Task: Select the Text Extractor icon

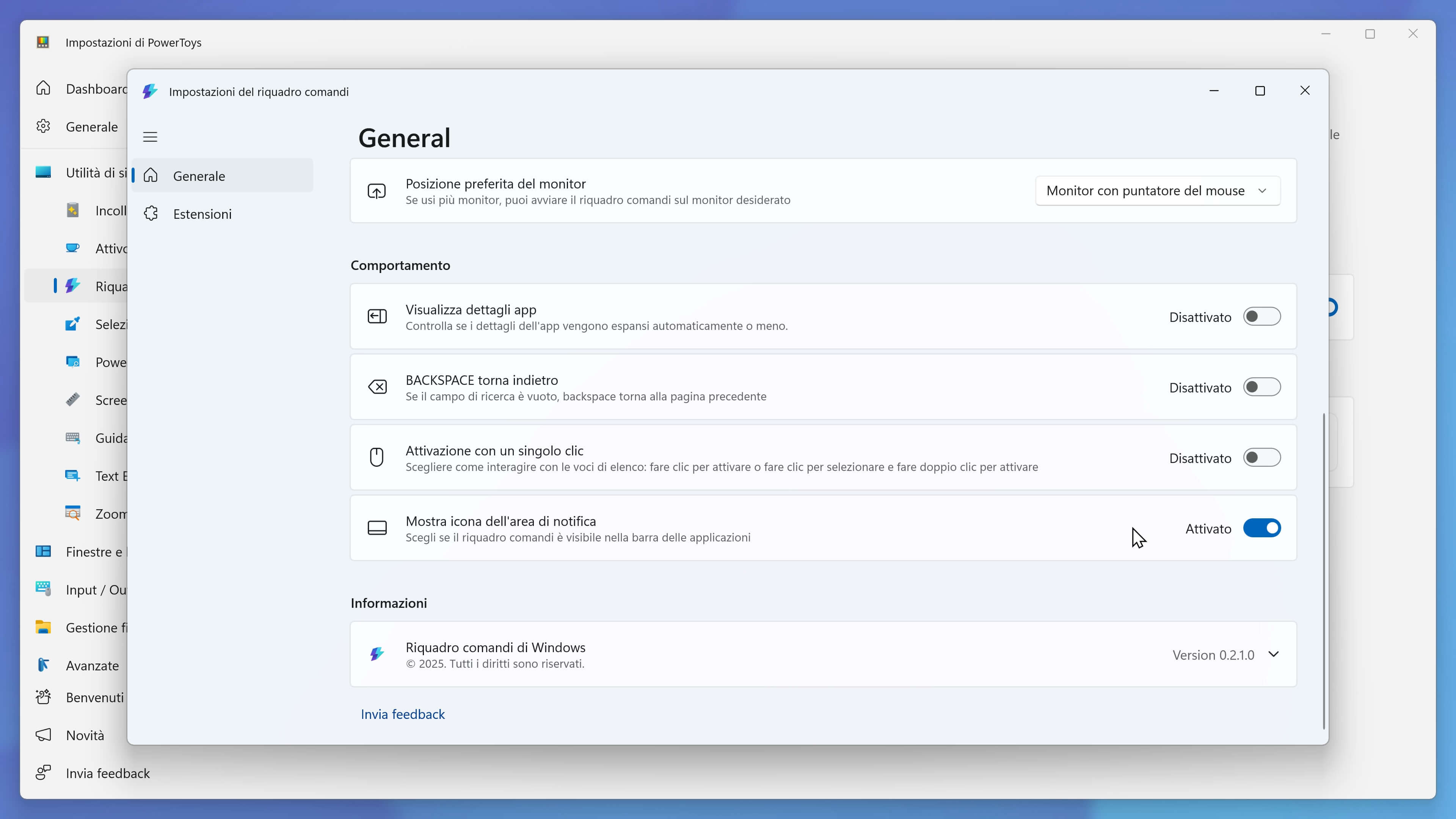Action: (73, 475)
